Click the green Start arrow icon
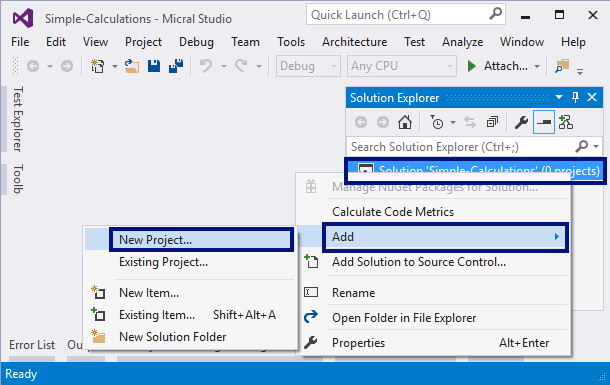Image resolution: width=610 pixels, height=385 pixels. [471, 66]
